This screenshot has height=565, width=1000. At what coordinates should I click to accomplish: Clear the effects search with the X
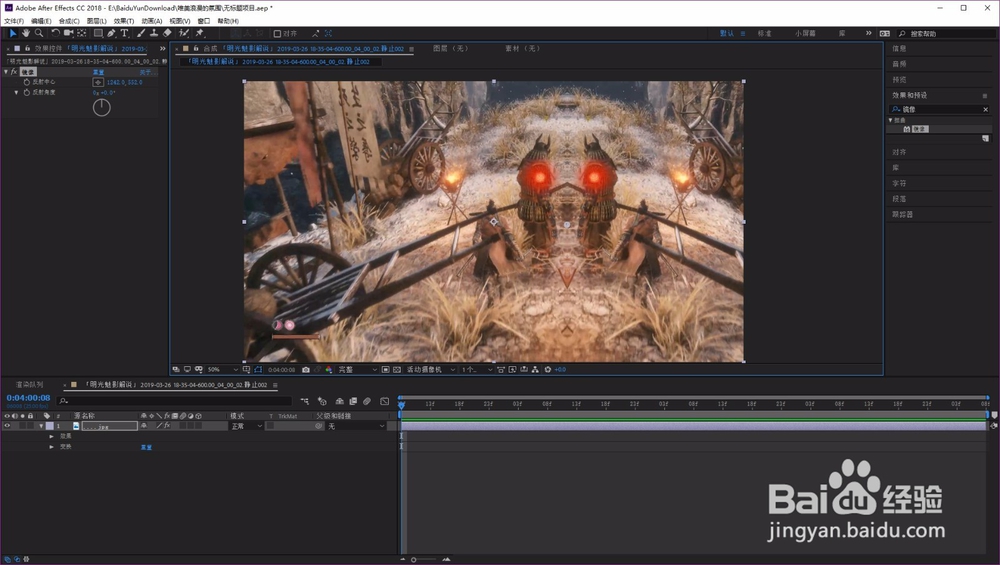pyautogui.click(x=985, y=110)
